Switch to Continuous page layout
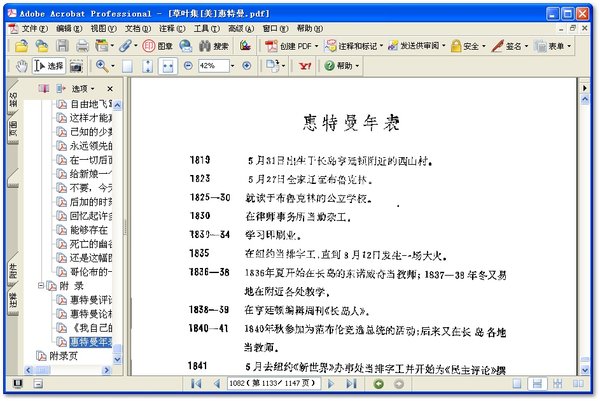 pos(537,383)
